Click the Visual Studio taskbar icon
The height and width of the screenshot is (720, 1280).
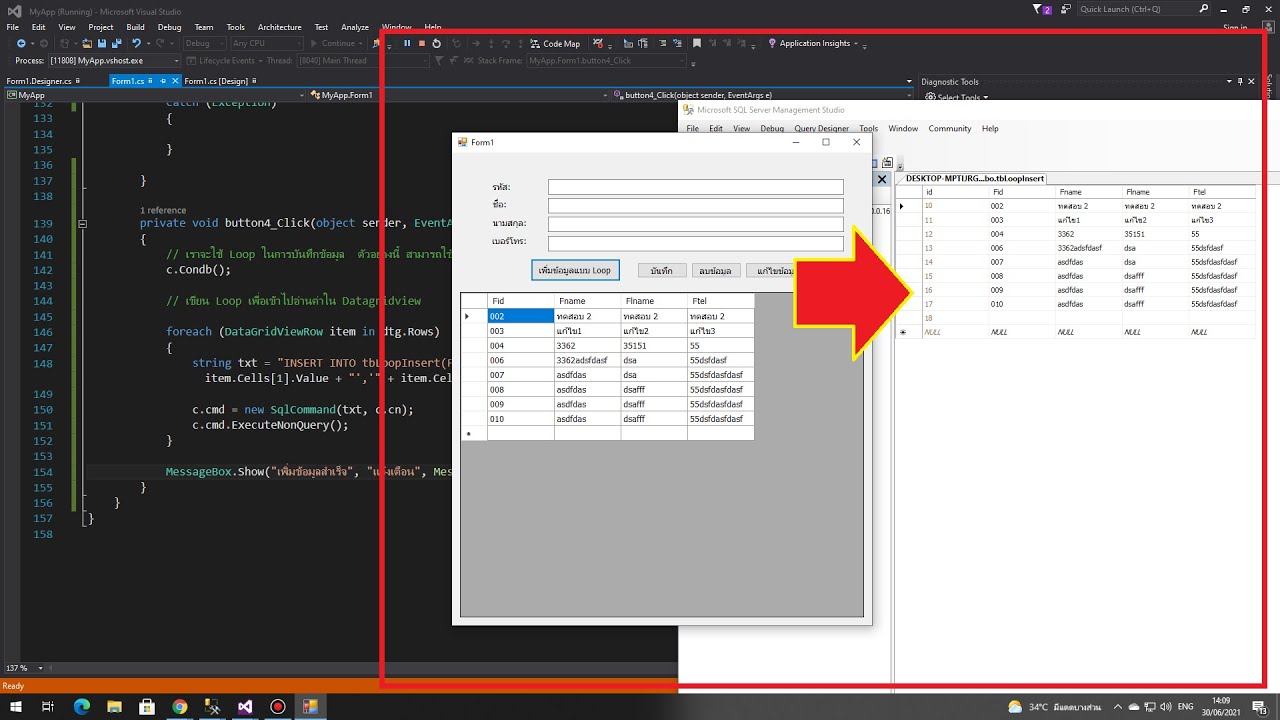coord(245,706)
